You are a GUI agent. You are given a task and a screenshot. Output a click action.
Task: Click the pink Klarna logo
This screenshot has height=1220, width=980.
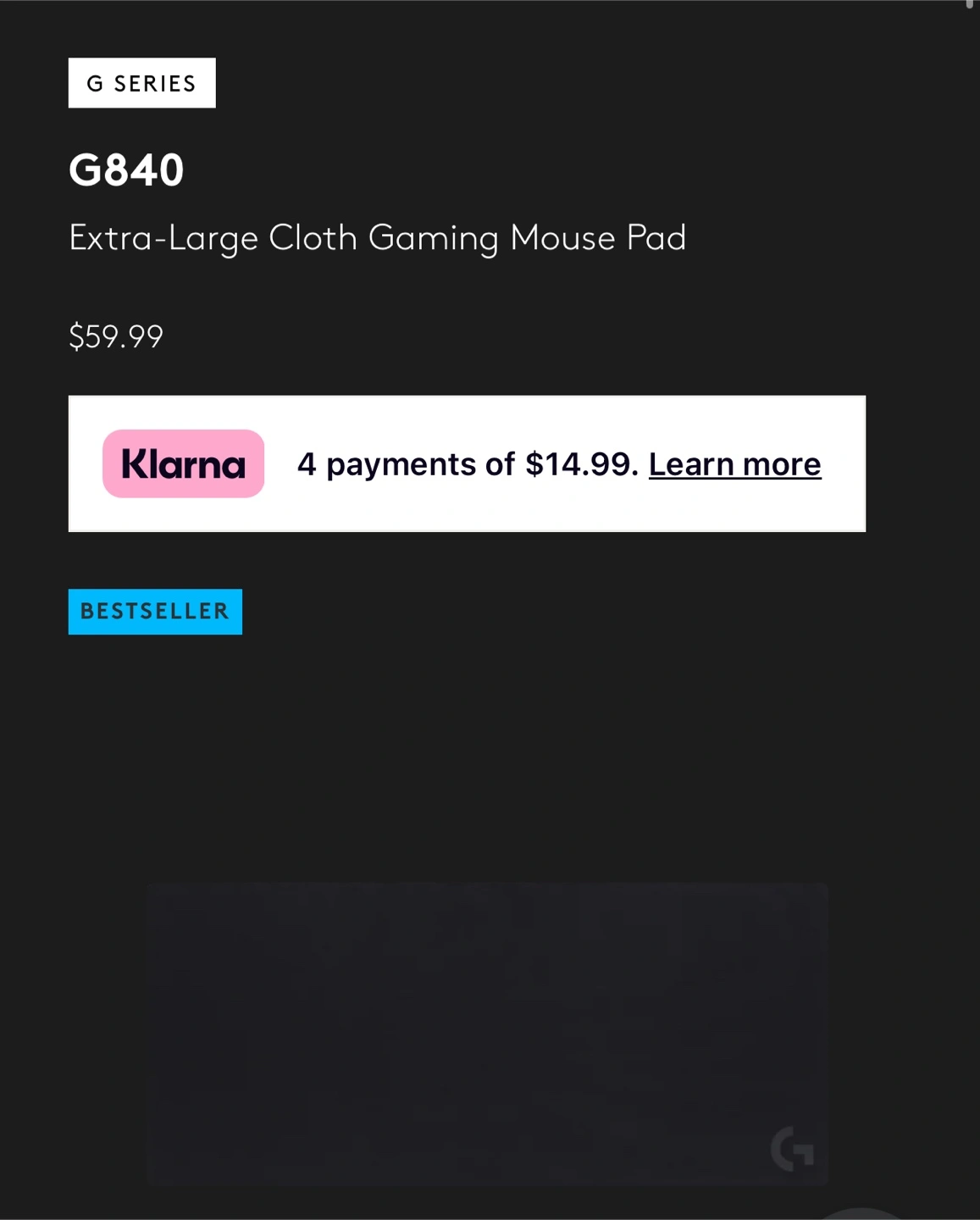tap(183, 463)
